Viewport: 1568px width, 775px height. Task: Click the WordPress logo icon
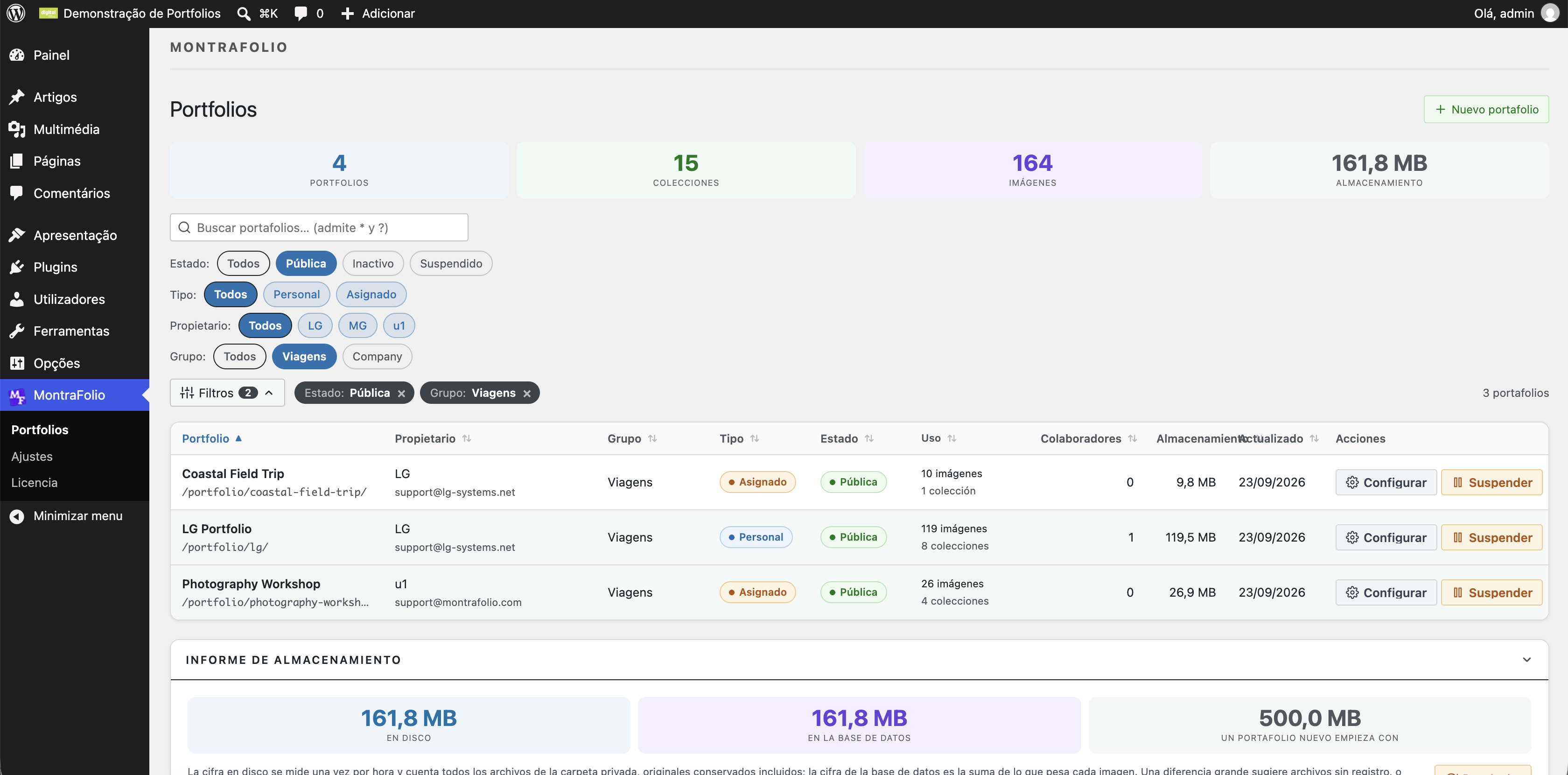click(x=16, y=14)
